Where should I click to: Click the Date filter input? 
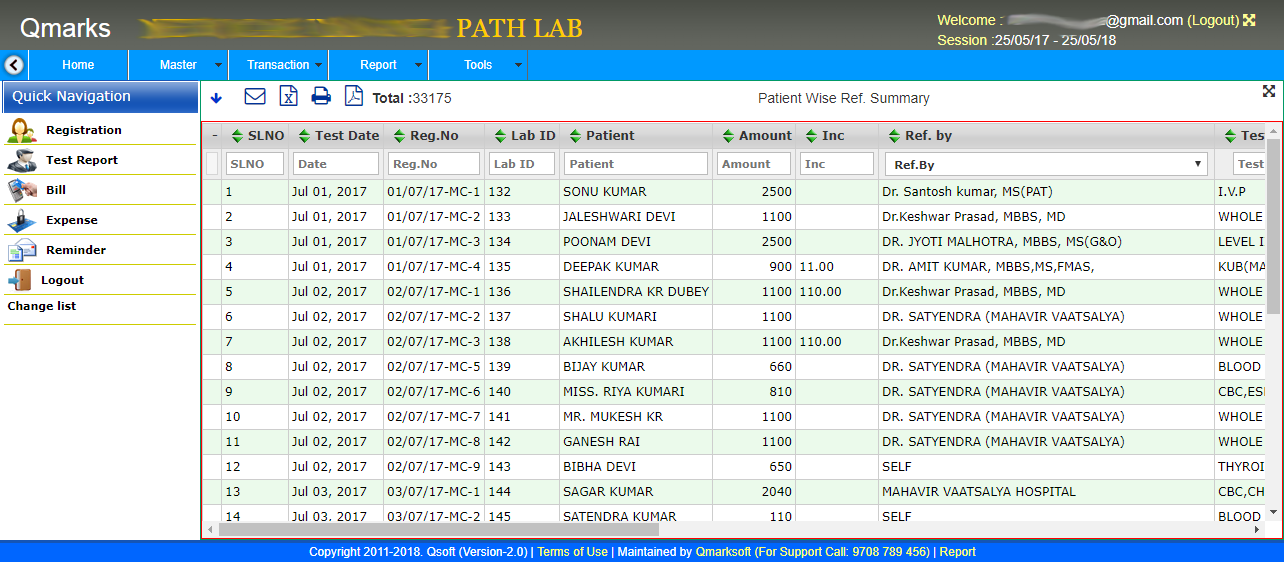pos(336,164)
